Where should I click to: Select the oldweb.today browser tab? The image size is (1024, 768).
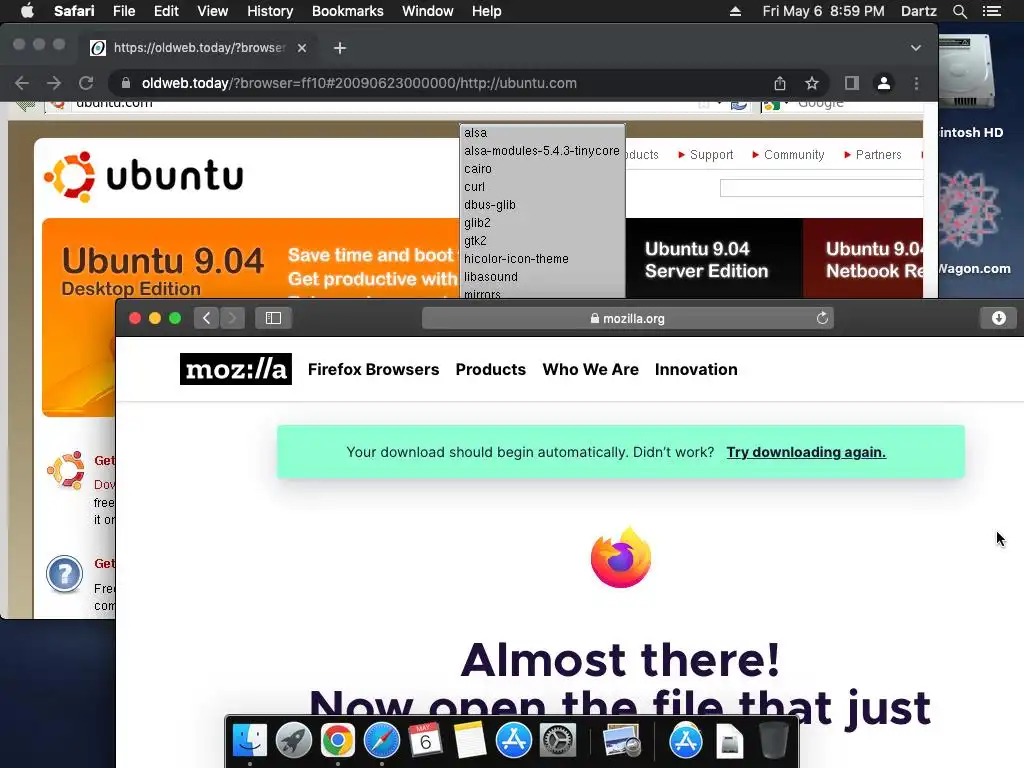(x=199, y=48)
